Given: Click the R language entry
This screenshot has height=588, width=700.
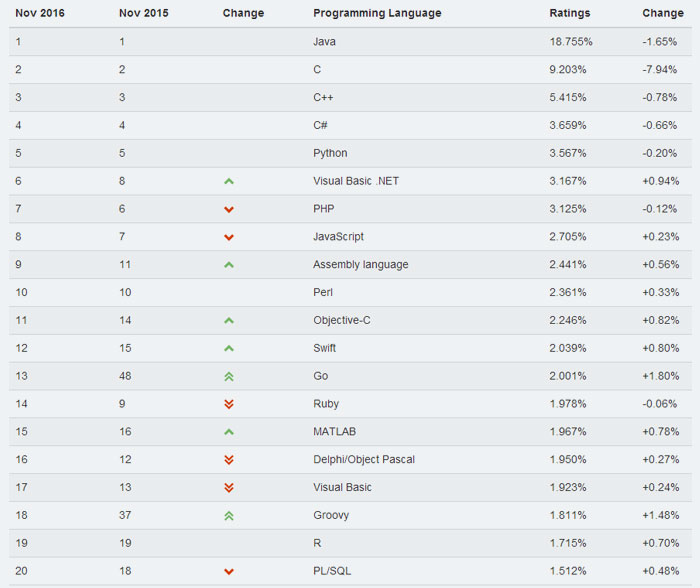Looking at the screenshot, I should (317, 543).
